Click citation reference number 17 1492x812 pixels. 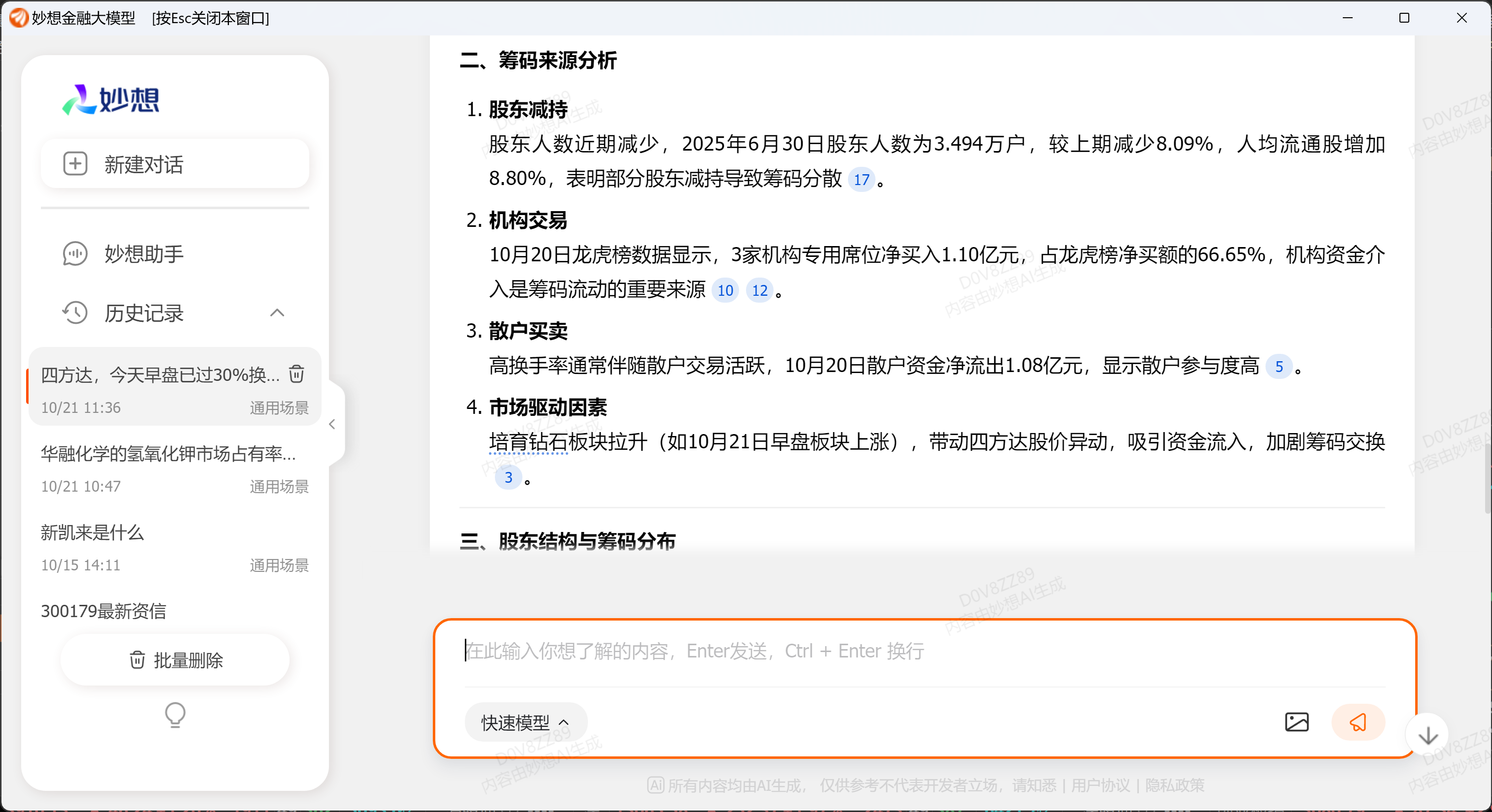pos(861,180)
